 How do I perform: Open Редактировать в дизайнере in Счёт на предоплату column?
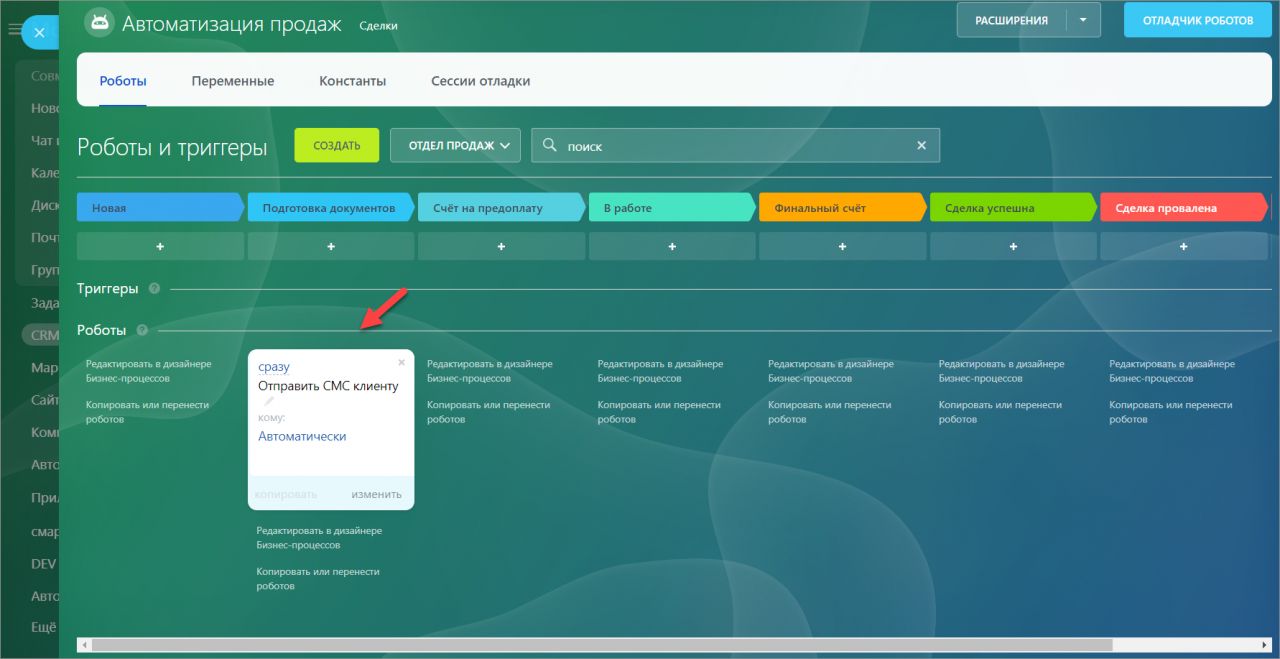tap(490, 371)
